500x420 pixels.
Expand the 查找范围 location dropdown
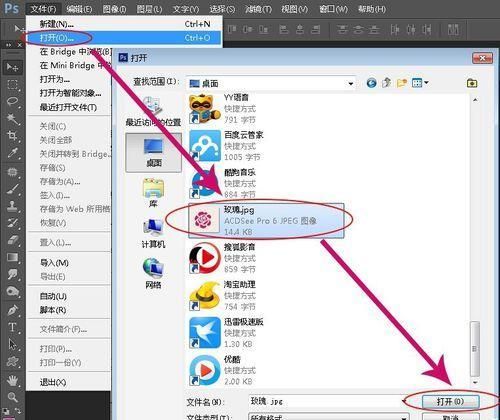351,83
